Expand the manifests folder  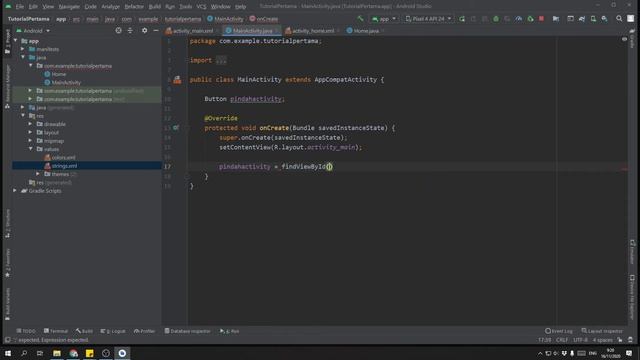coord(23,49)
